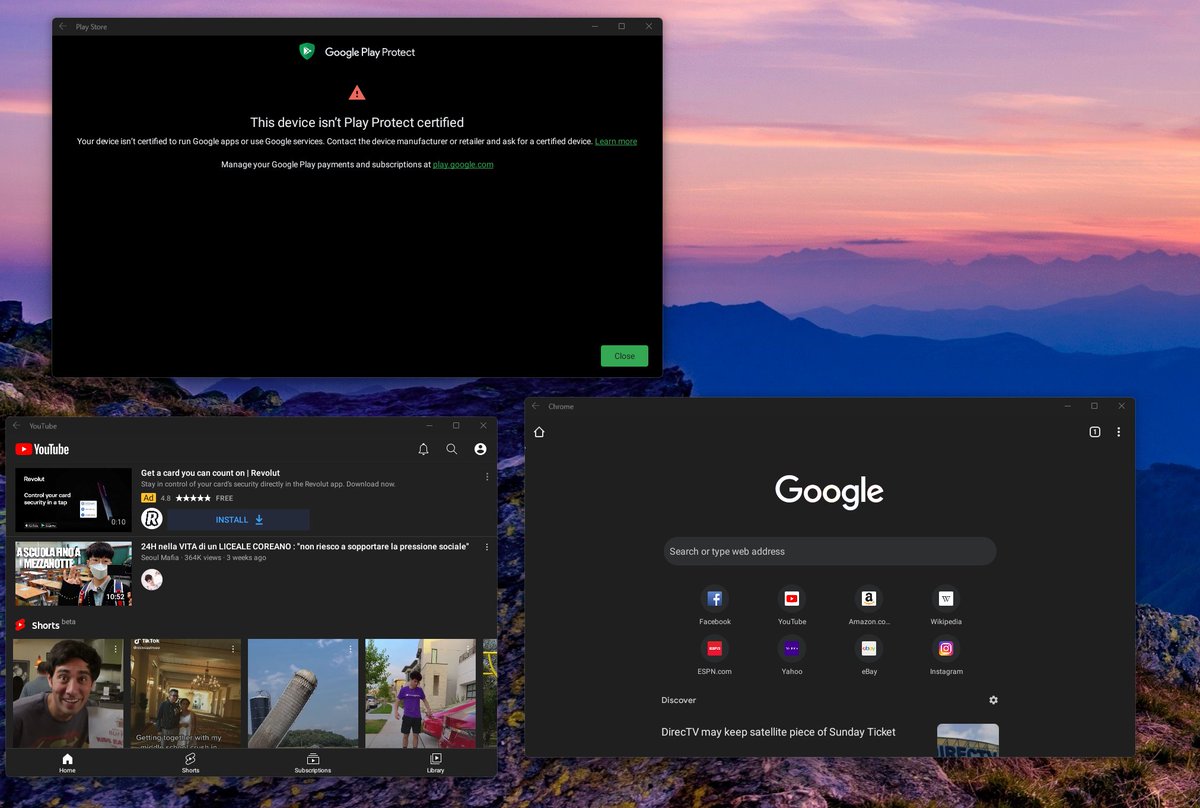Select the Shorts tab in YouTube bottom bar

[x=190, y=763]
